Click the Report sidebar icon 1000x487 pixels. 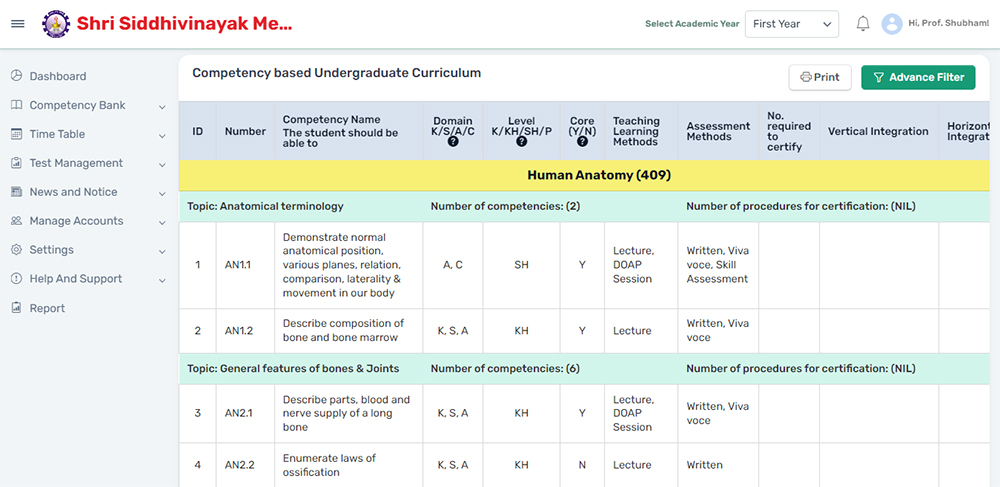tap(16, 308)
